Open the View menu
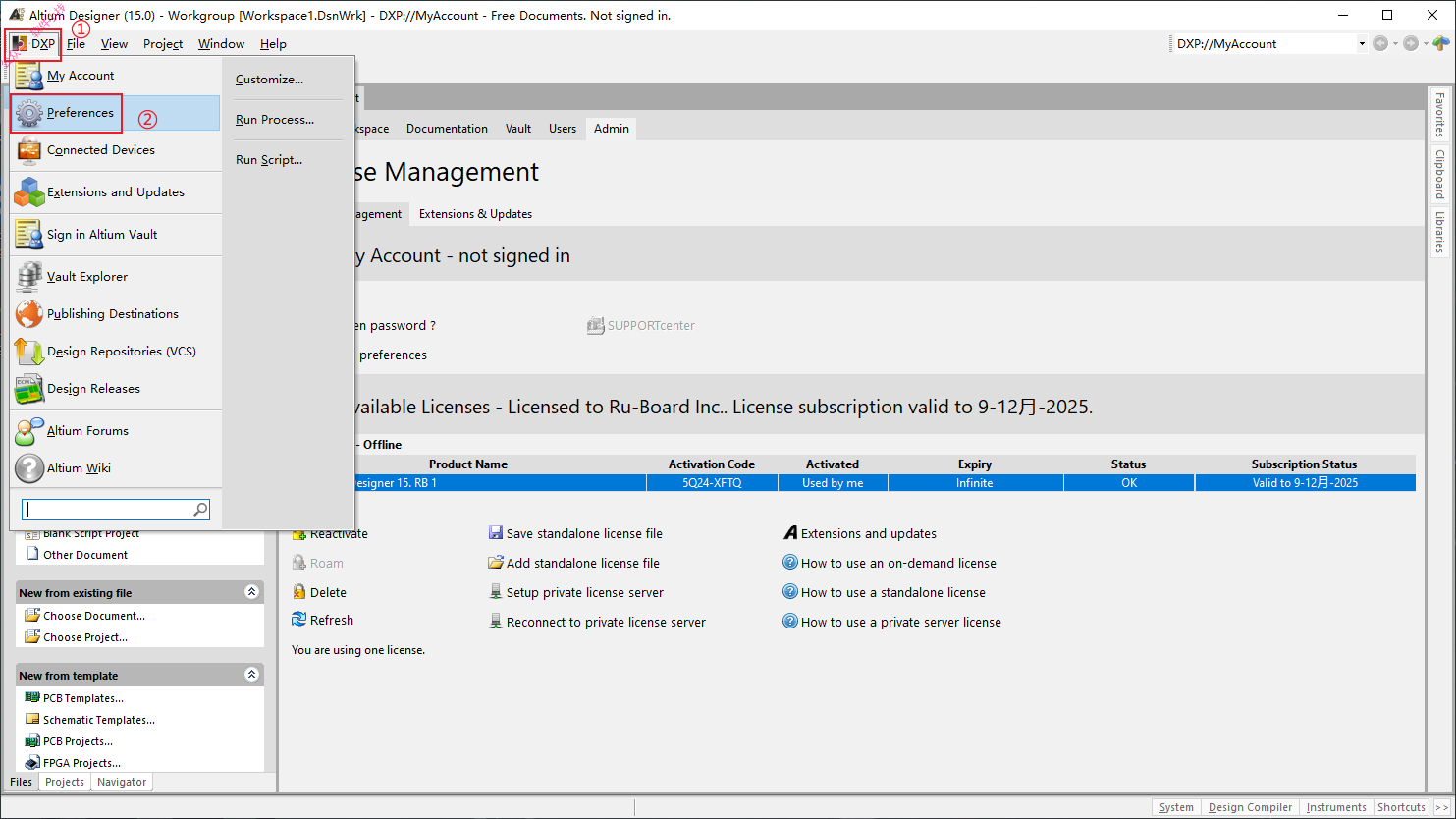 114,44
